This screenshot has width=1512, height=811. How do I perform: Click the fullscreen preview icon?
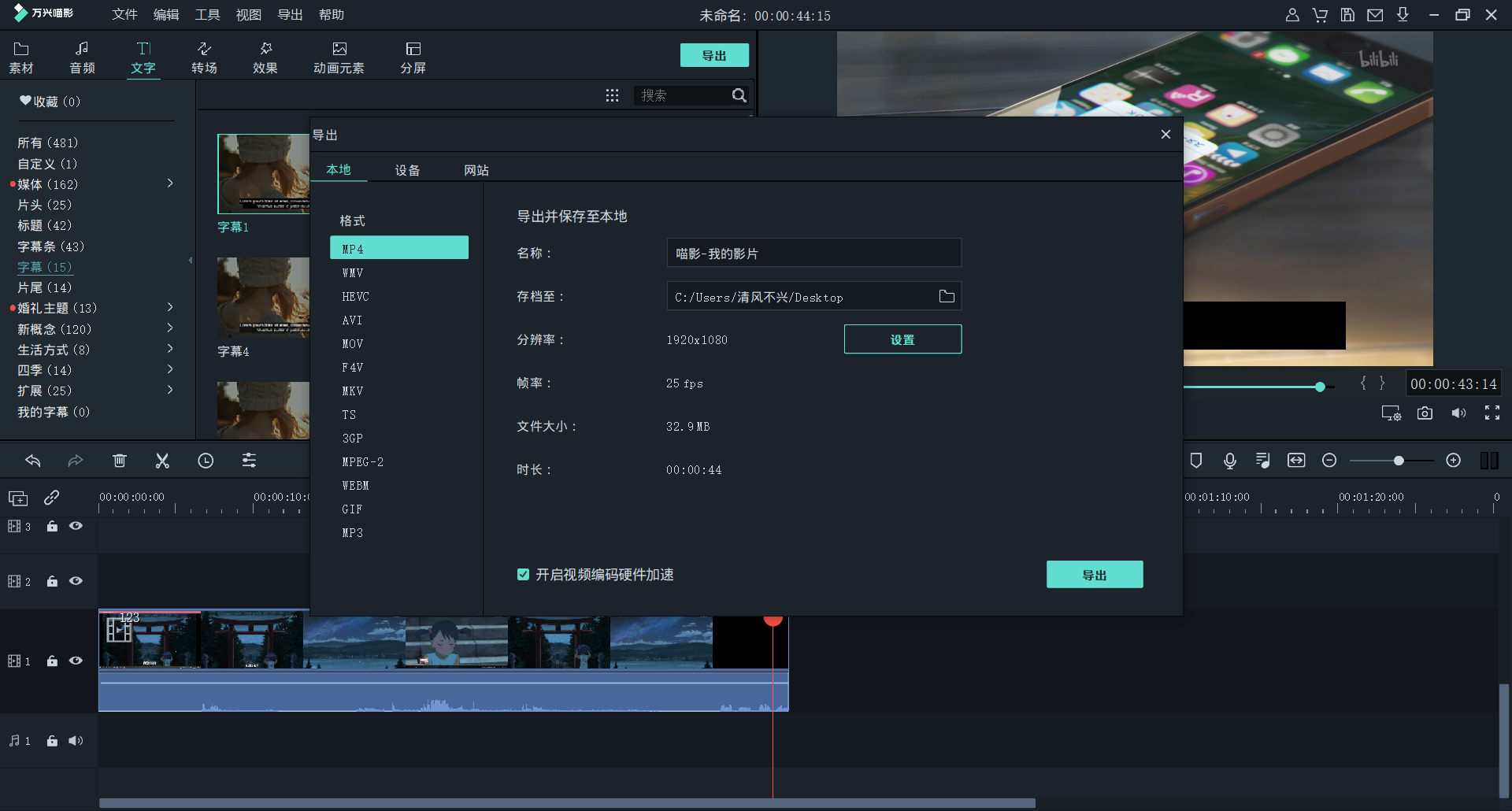1492,413
